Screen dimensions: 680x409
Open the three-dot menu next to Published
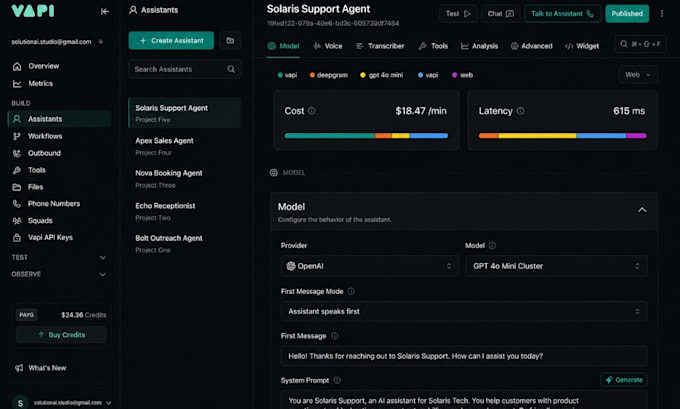coord(662,13)
